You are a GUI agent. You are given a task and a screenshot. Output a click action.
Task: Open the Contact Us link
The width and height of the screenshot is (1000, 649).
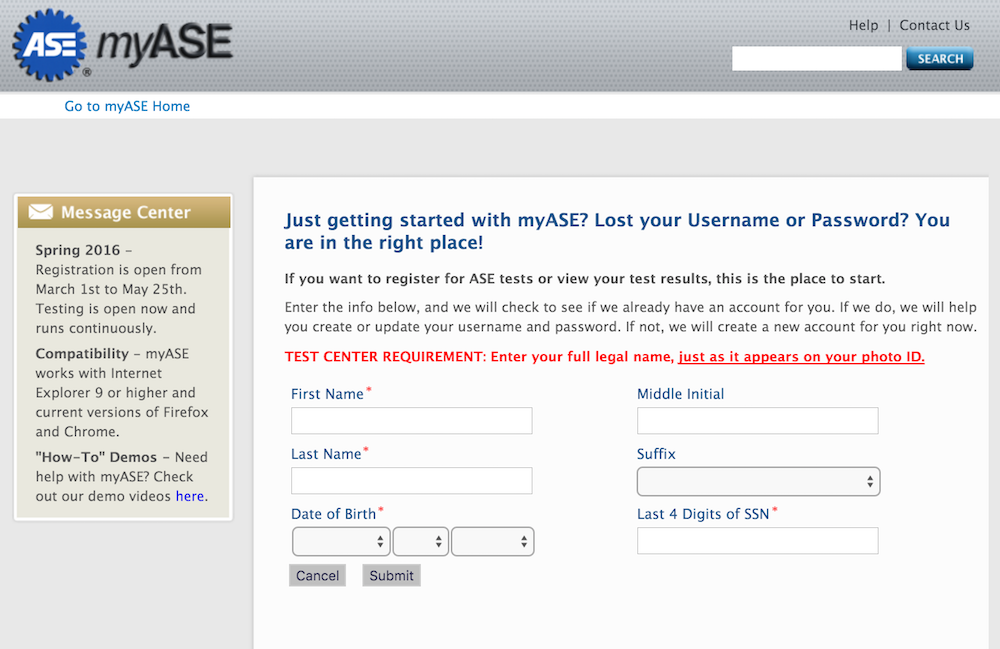[934, 25]
